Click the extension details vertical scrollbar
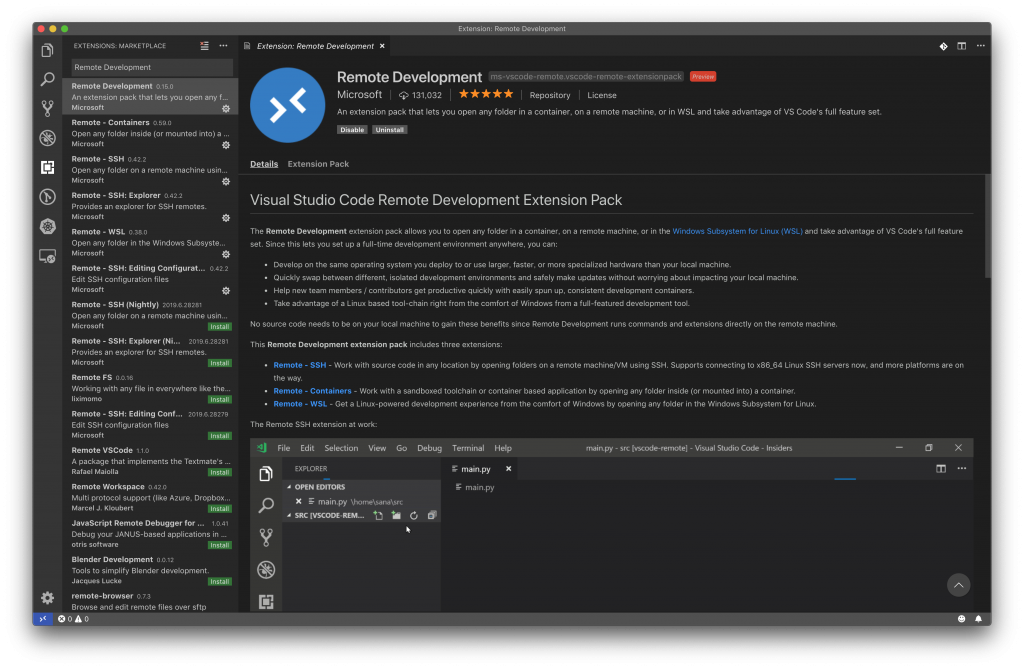Viewport: 1024px width, 669px height. coord(988,226)
